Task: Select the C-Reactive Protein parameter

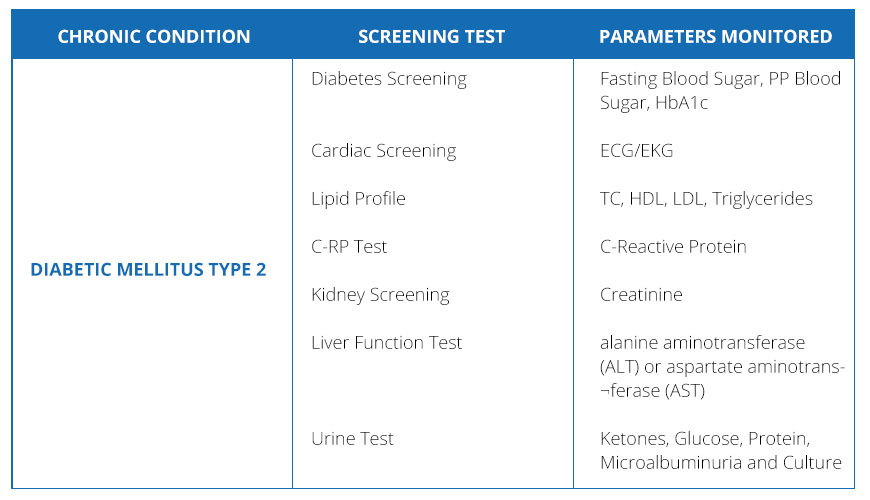Action: (673, 247)
